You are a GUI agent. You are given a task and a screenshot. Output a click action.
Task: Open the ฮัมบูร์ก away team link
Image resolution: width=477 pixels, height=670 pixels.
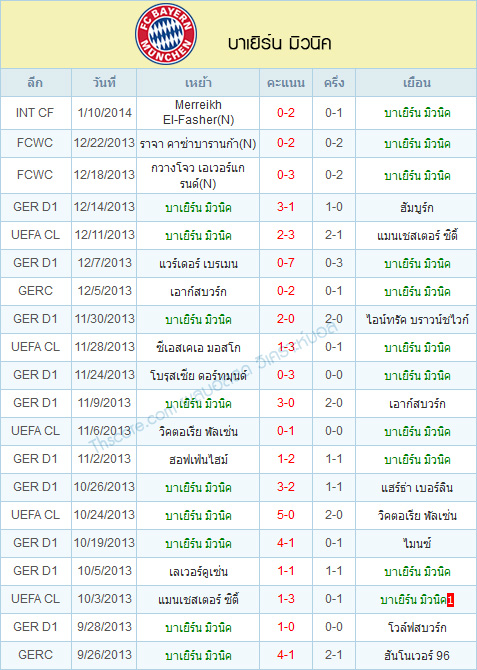point(417,208)
